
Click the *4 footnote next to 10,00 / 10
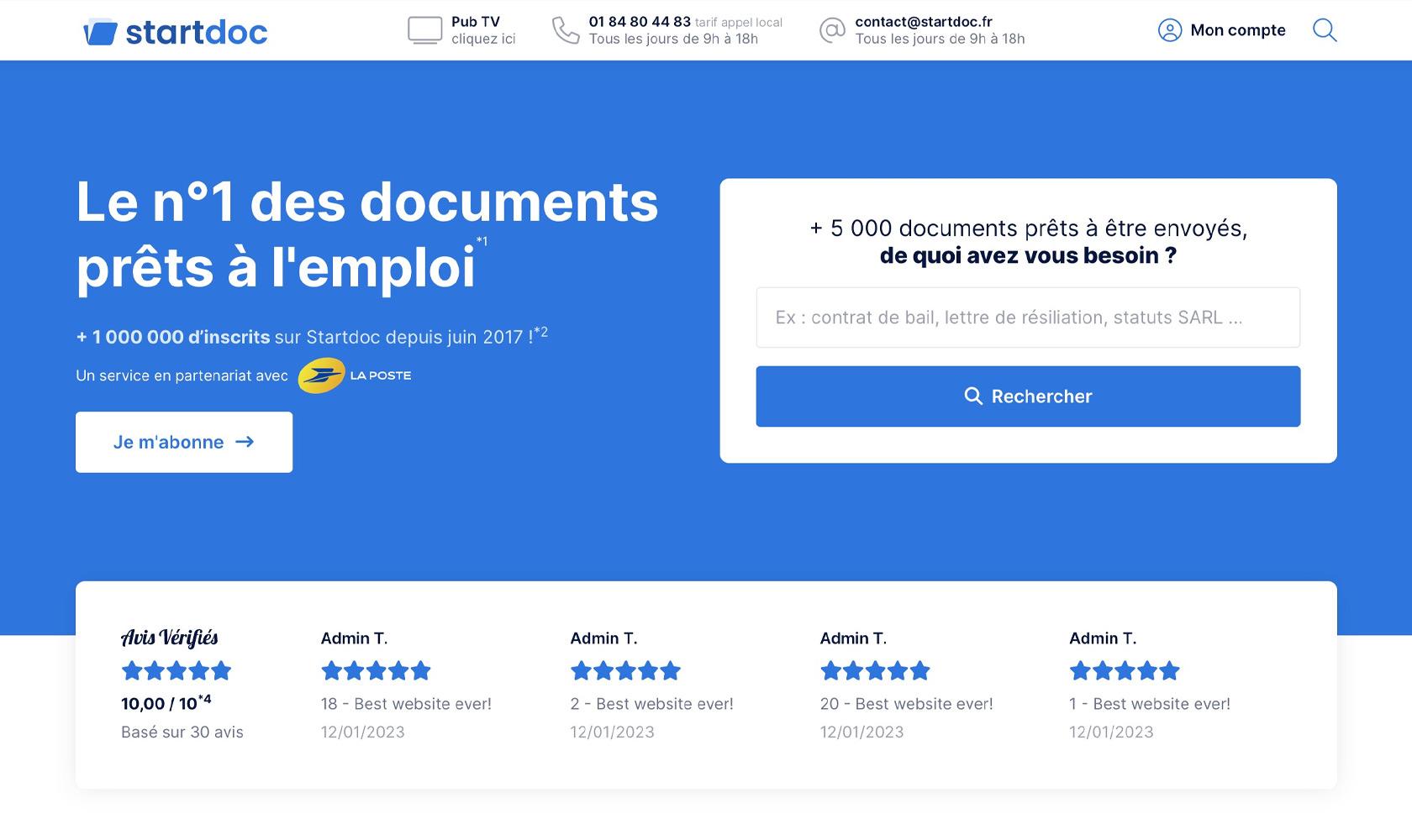coord(205,699)
